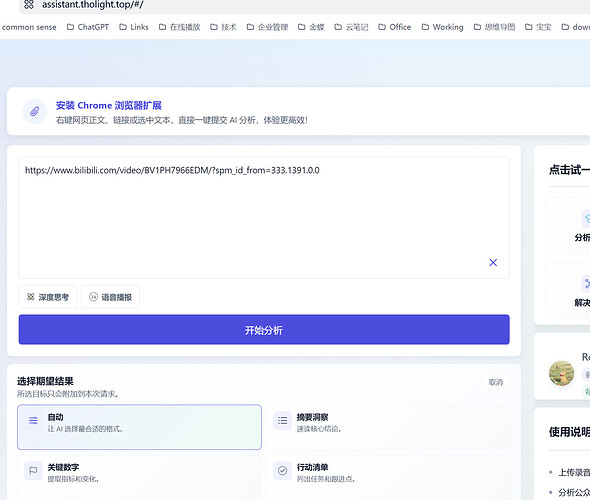Click the 取消 cancel button in results panel
Viewport: 590px width, 500px height.
496,382
